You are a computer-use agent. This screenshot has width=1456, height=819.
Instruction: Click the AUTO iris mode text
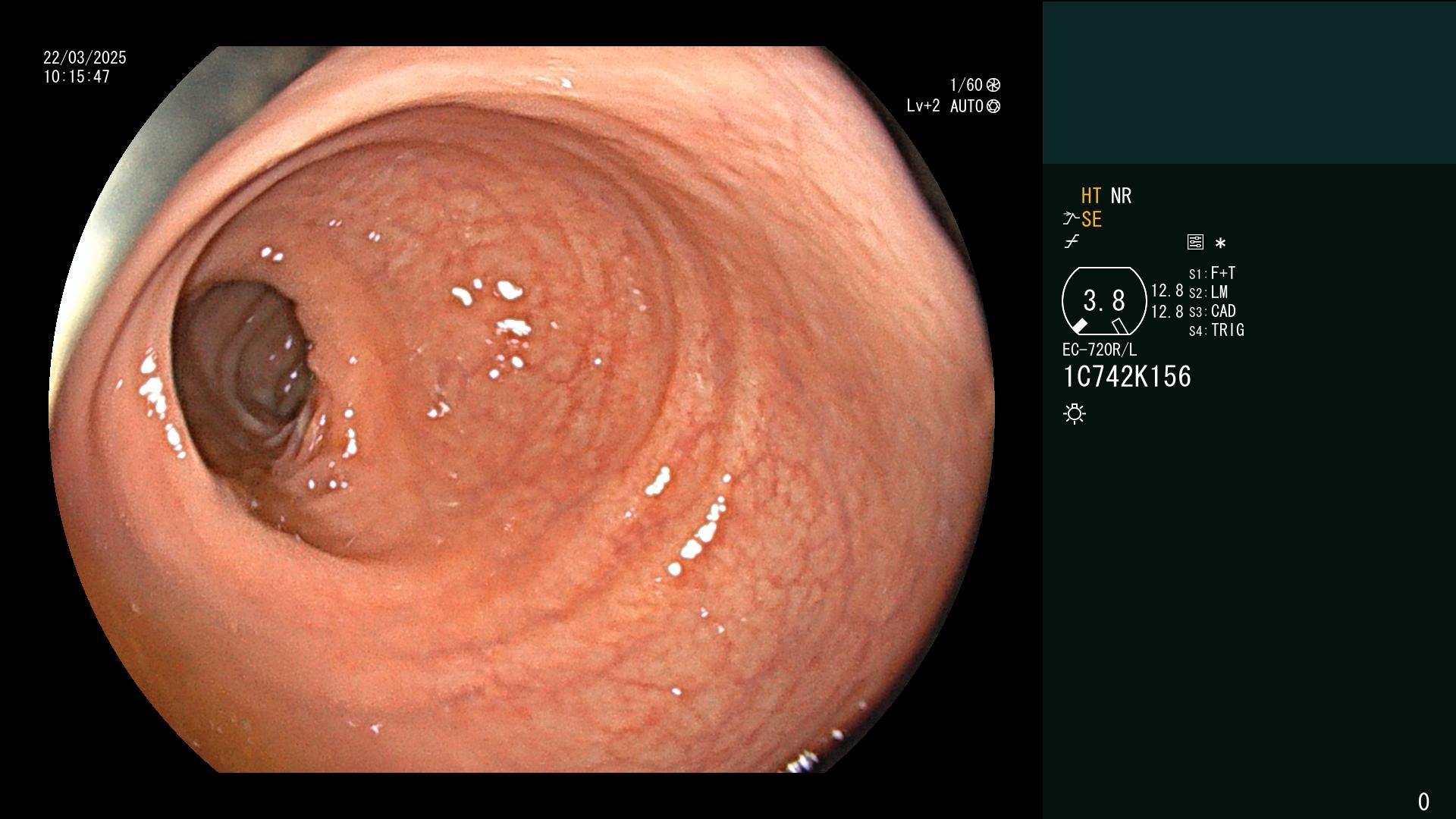point(967,106)
